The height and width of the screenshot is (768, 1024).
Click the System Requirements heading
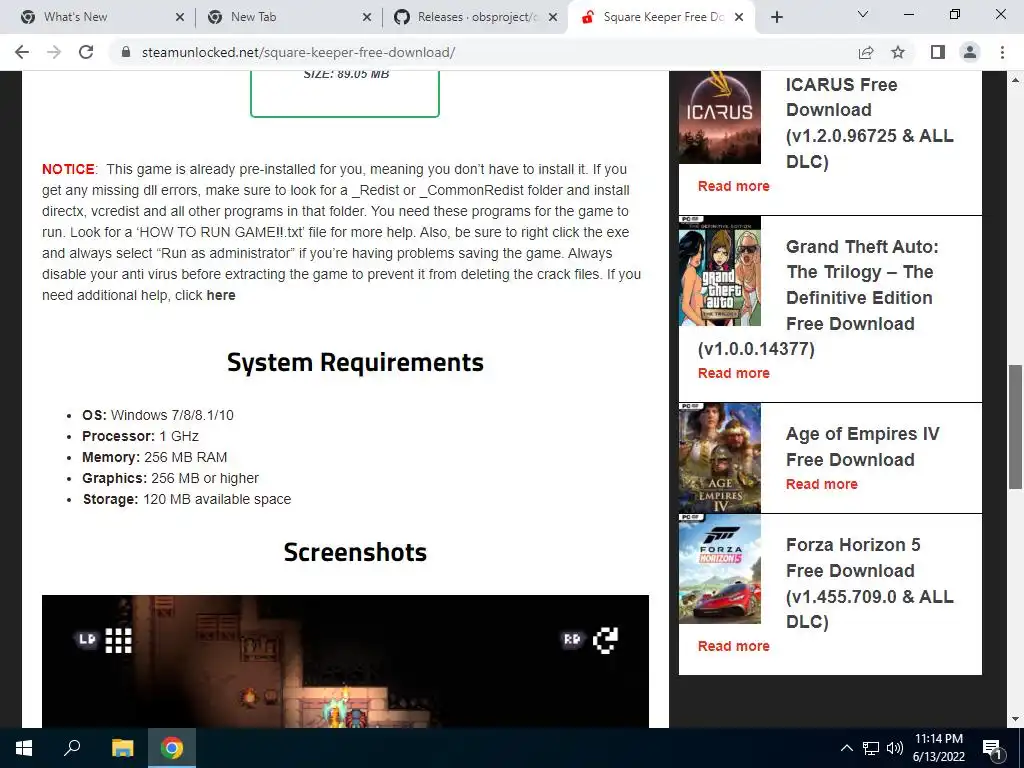pos(355,362)
